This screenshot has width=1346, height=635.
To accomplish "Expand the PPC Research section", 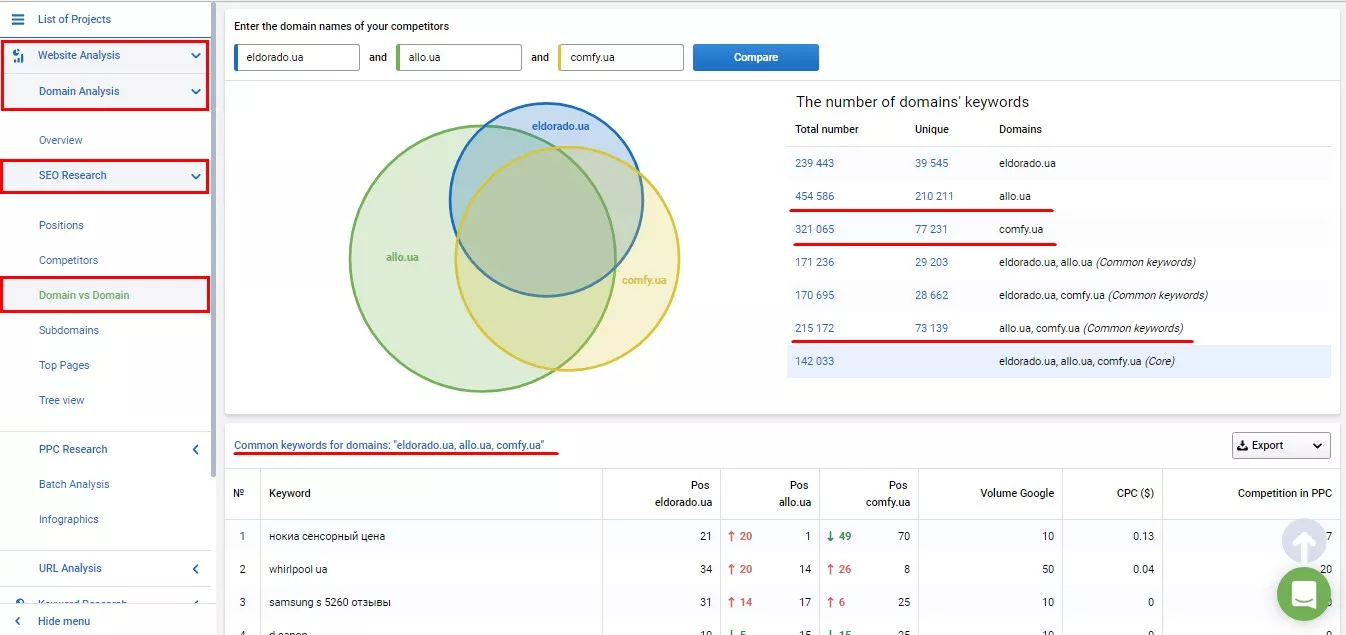I will (196, 450).
